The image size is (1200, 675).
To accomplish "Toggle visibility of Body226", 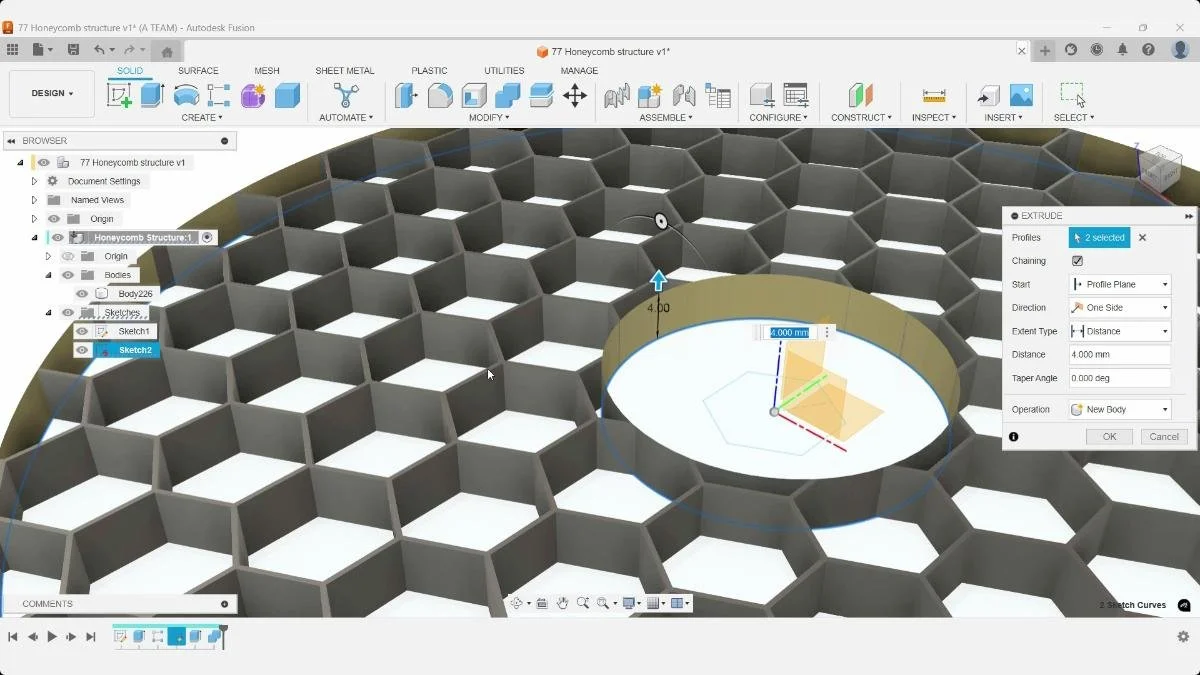I will click(x=82, y=294).
